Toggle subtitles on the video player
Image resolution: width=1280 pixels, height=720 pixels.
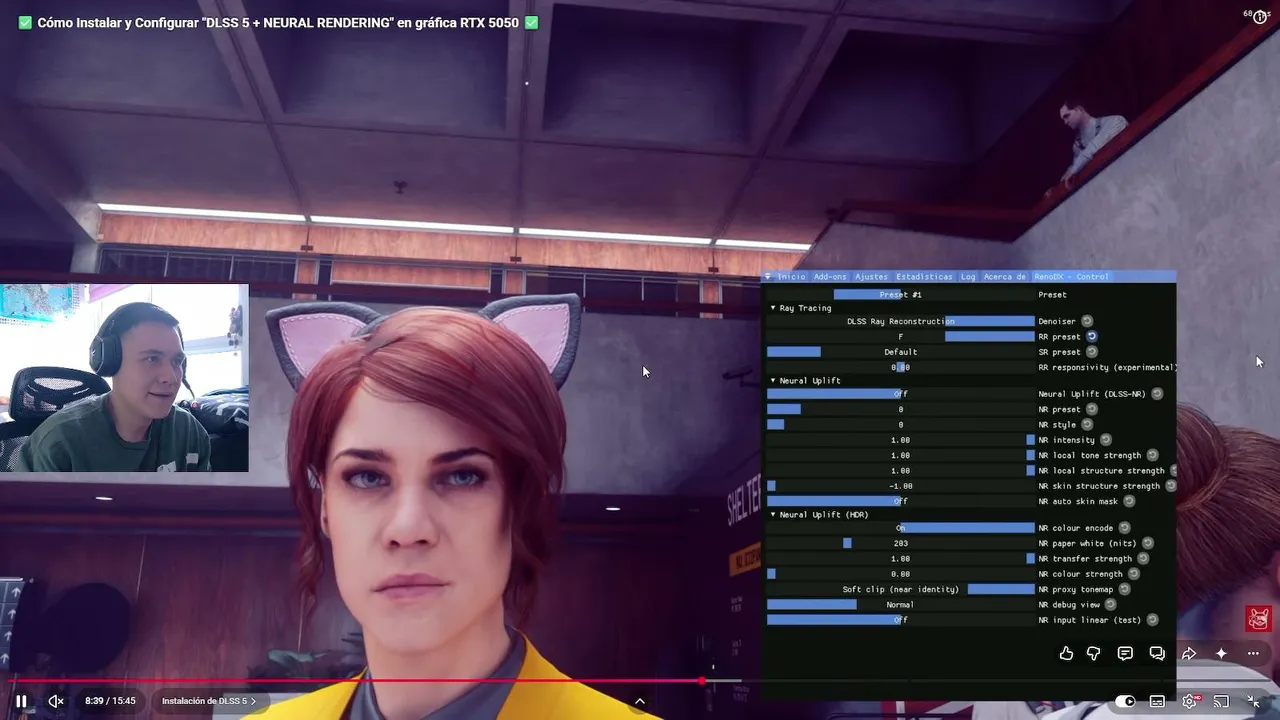point(1157,701)
